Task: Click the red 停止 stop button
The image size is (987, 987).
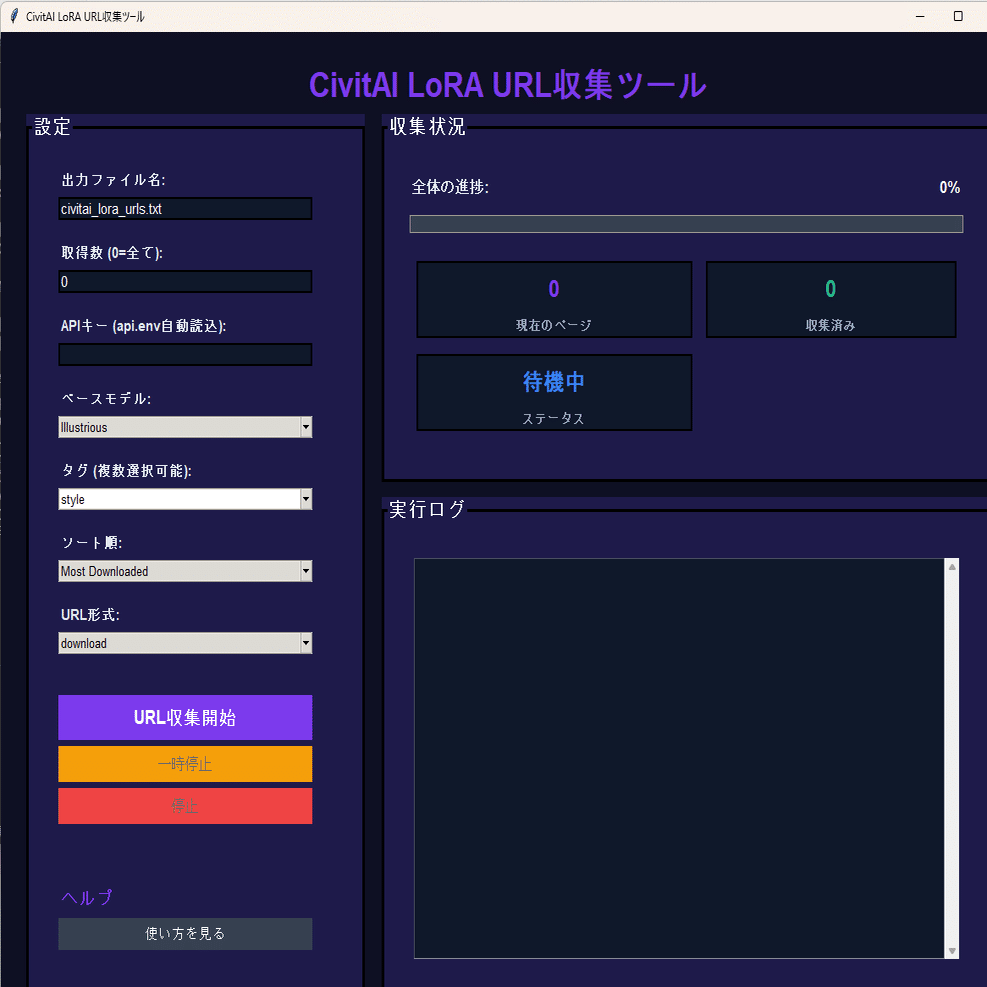Action: coord(185,806)
